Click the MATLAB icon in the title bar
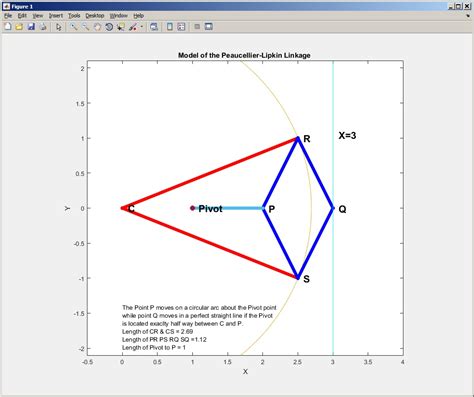 click(6, 6)
